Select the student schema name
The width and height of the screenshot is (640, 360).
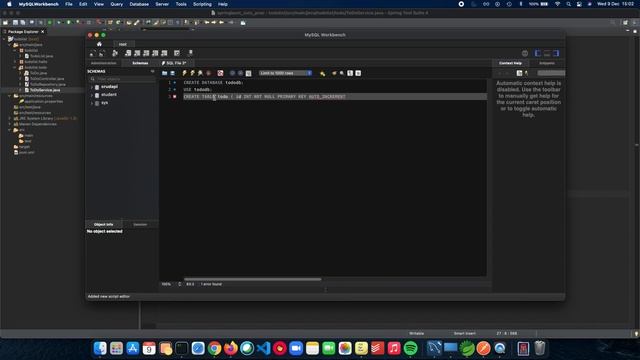click(109, 95)
